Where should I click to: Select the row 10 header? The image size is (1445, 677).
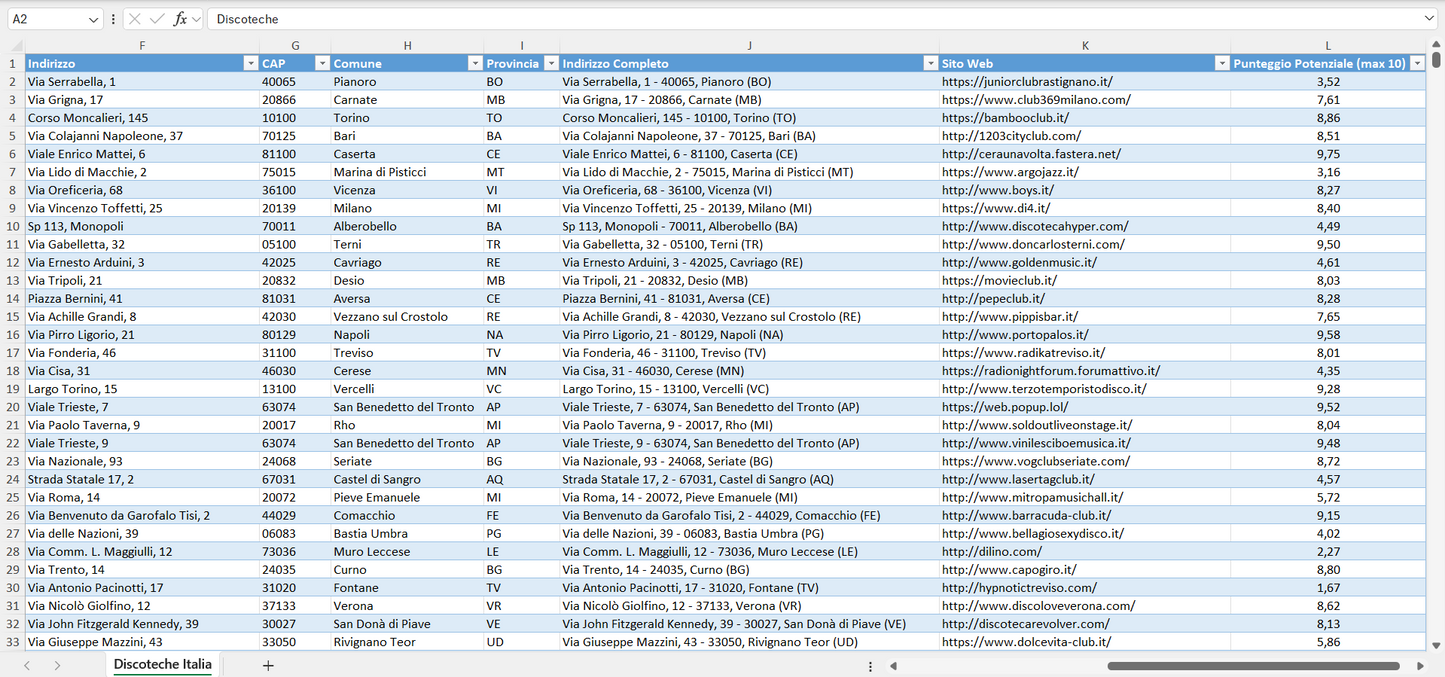(x=14, y=226)
